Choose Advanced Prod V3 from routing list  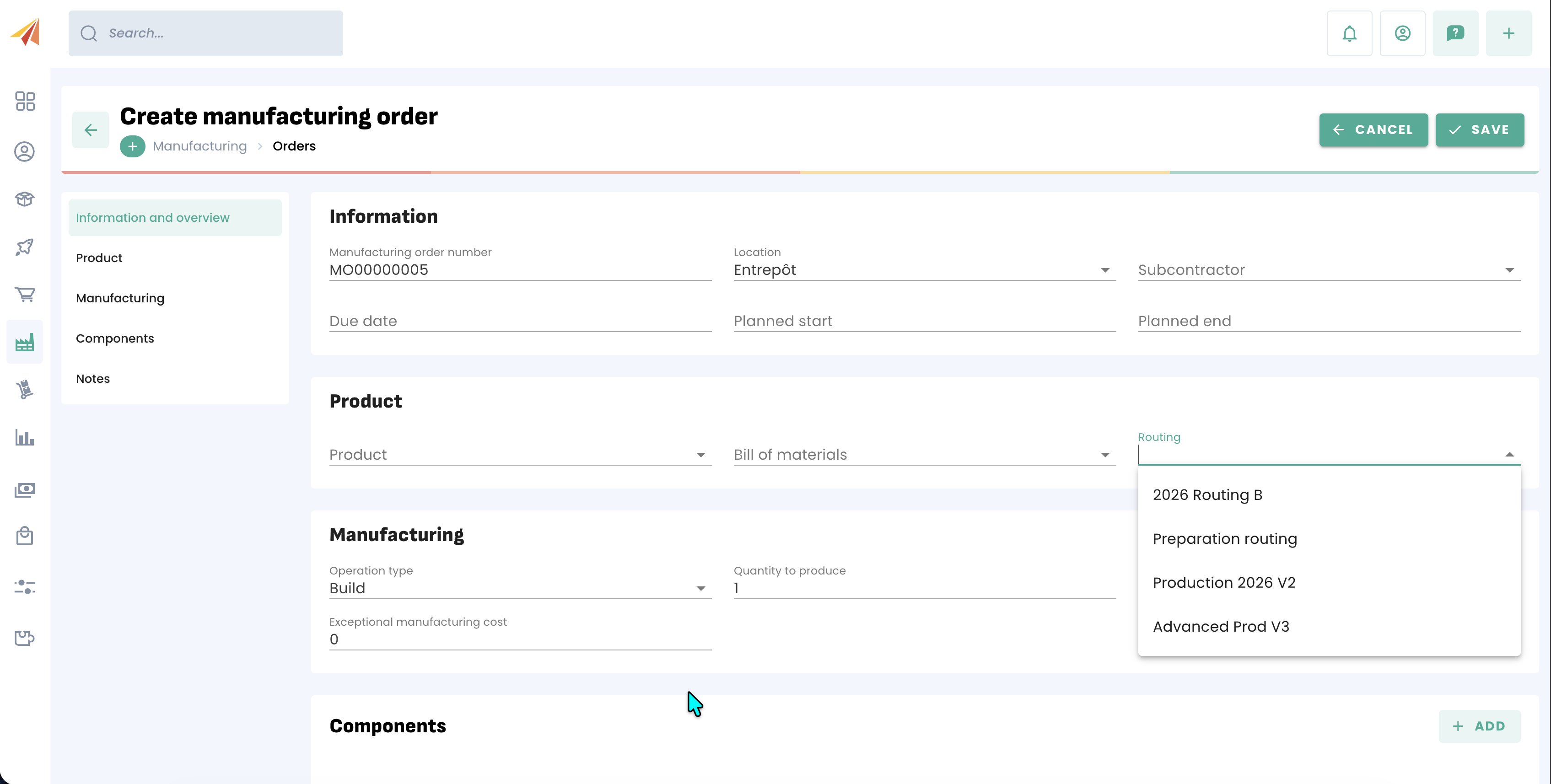[1221, 626]
